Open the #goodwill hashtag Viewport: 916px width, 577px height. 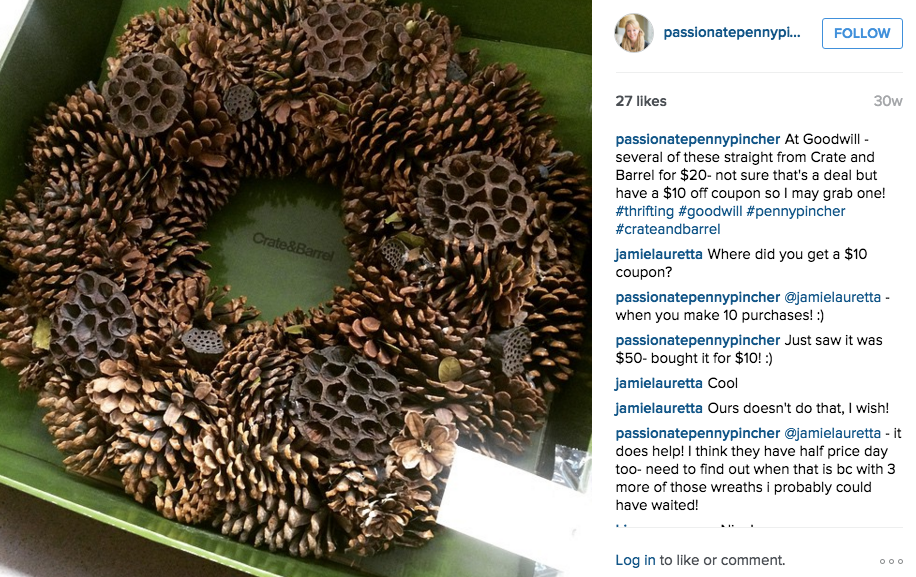click(x=710, y=211)
